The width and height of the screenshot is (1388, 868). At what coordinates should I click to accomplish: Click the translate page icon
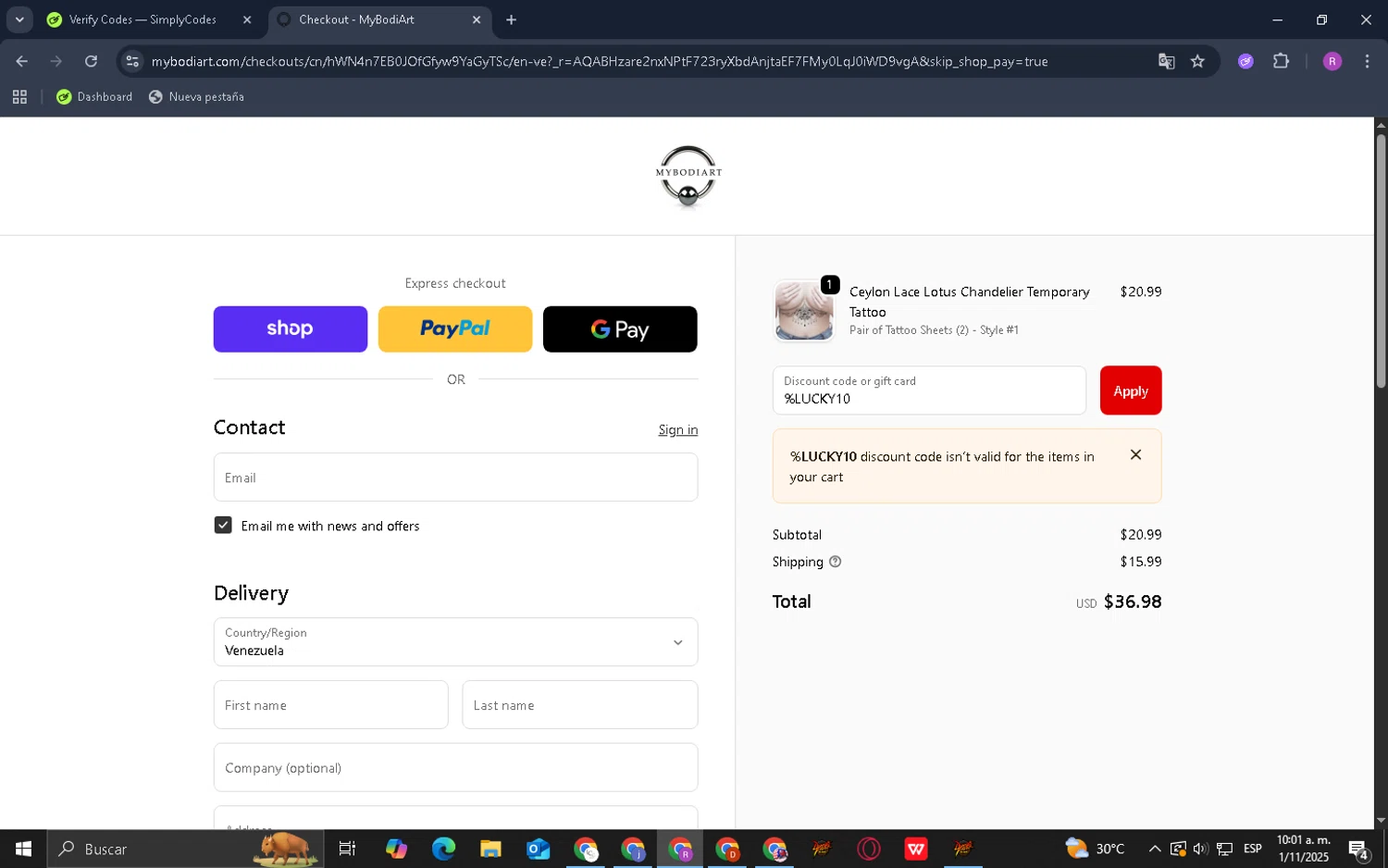click(1166, 61)
